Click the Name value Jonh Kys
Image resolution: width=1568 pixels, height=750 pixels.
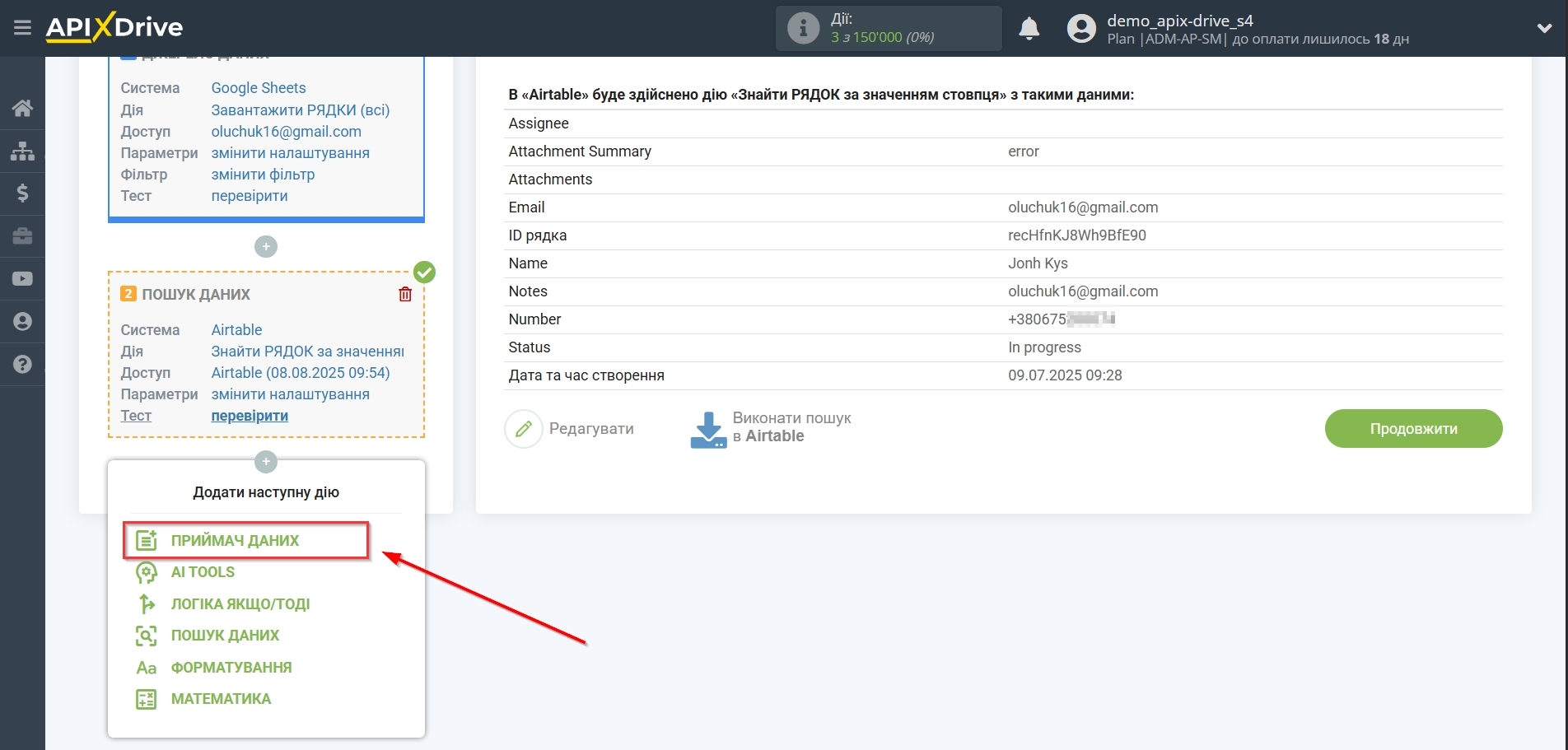(1038, 263)
